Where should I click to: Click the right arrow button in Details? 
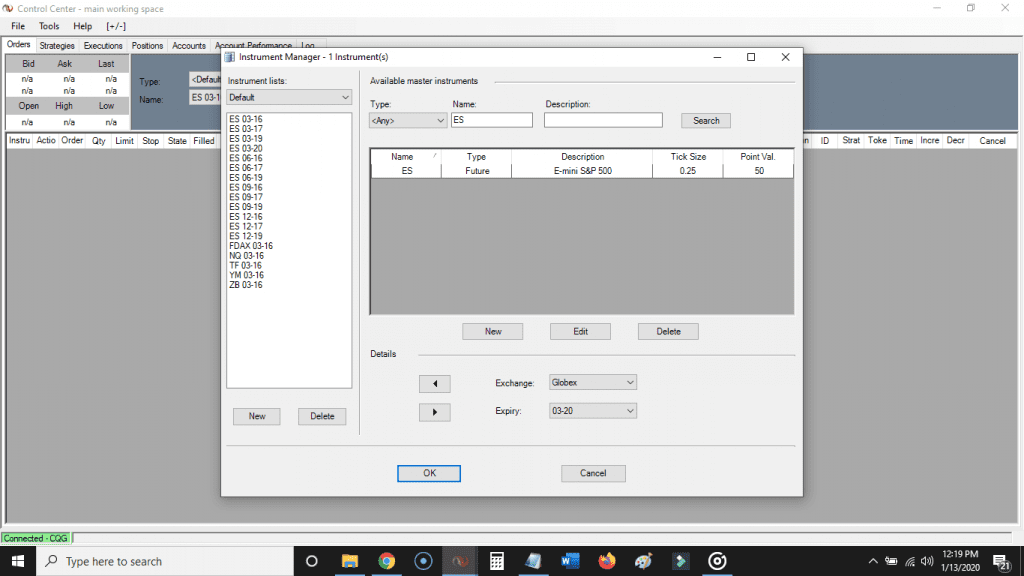pos(434,412)
